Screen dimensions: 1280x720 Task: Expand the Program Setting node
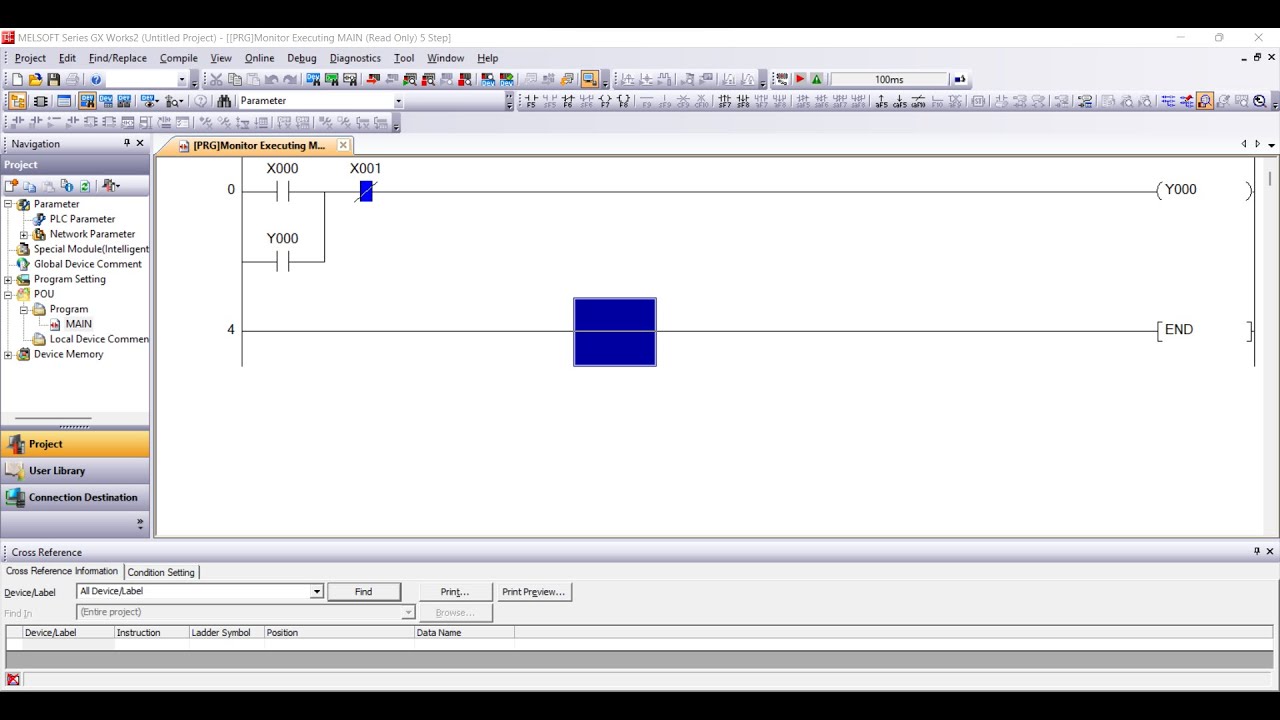(x=8, y=279)
